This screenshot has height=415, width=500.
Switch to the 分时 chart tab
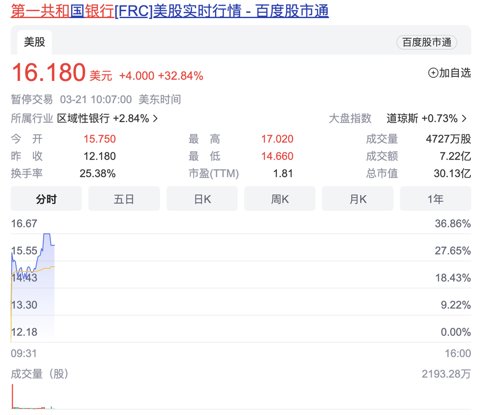point(46,199)
